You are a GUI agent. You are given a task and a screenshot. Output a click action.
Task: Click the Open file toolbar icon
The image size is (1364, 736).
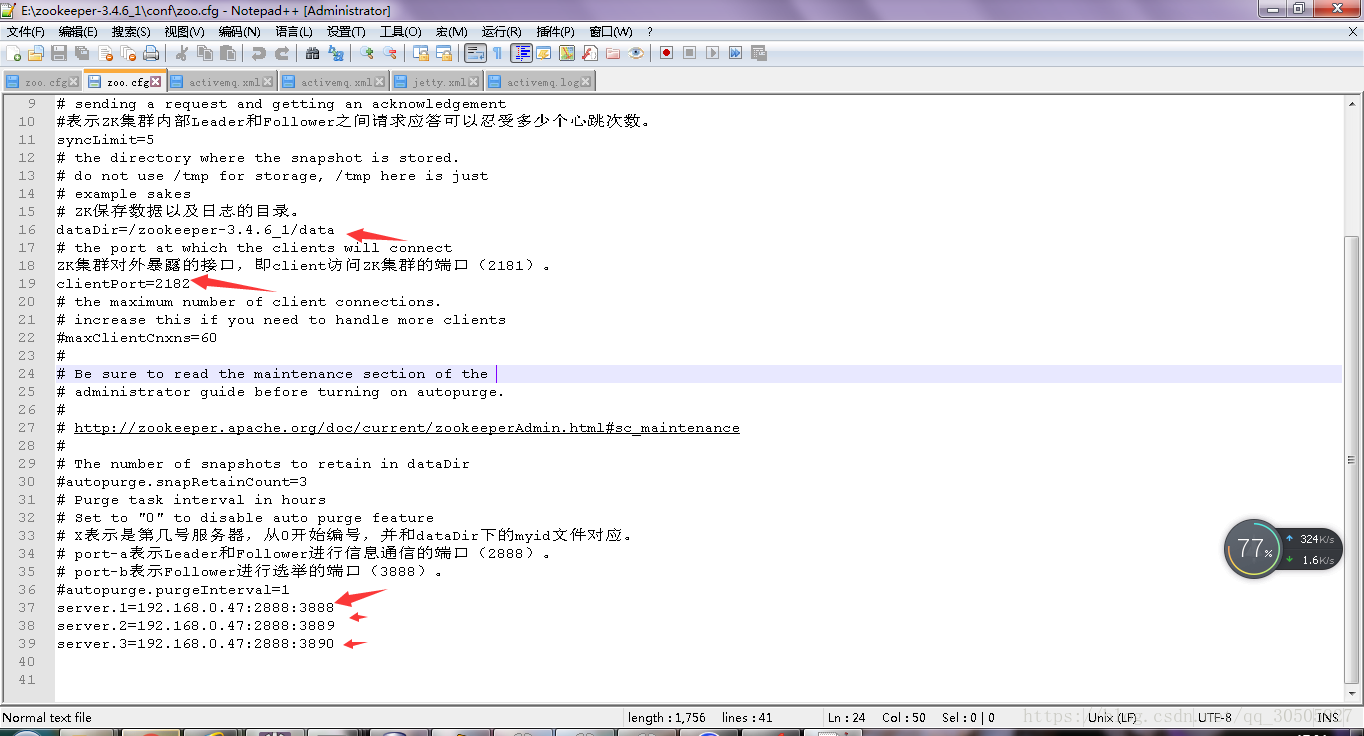pyautogui.click(x=35, y=53)
